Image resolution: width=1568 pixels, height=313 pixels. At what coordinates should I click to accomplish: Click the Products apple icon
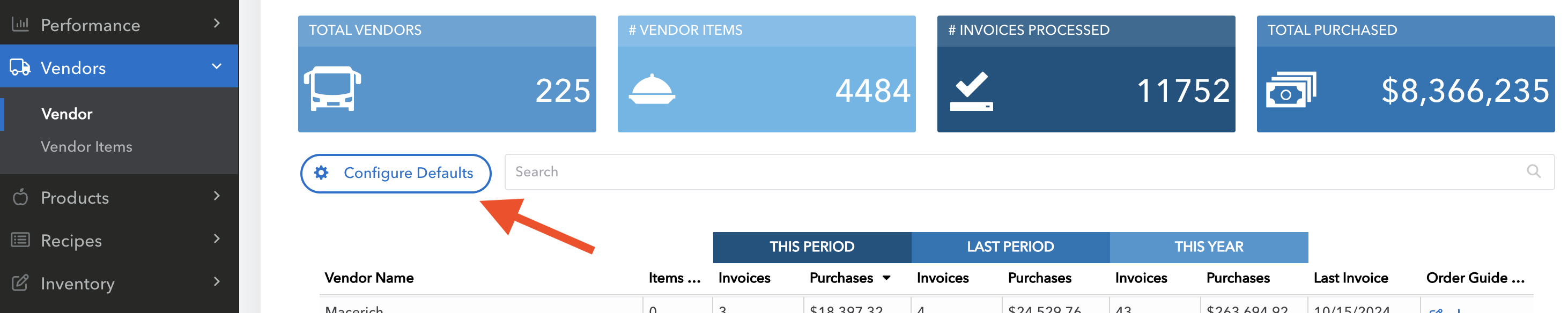(x=20, y=197)
